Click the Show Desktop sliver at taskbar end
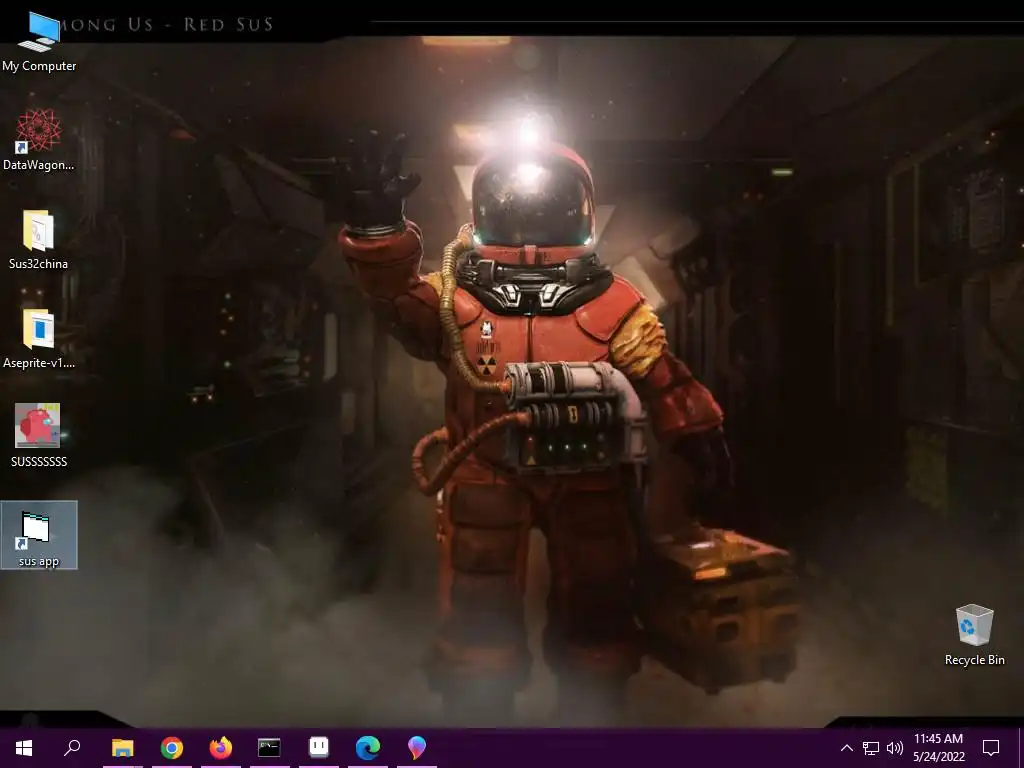Image resolution: width=1024 pixels, height=768 pixels. pyautogui.click(x=1021, y=748)
